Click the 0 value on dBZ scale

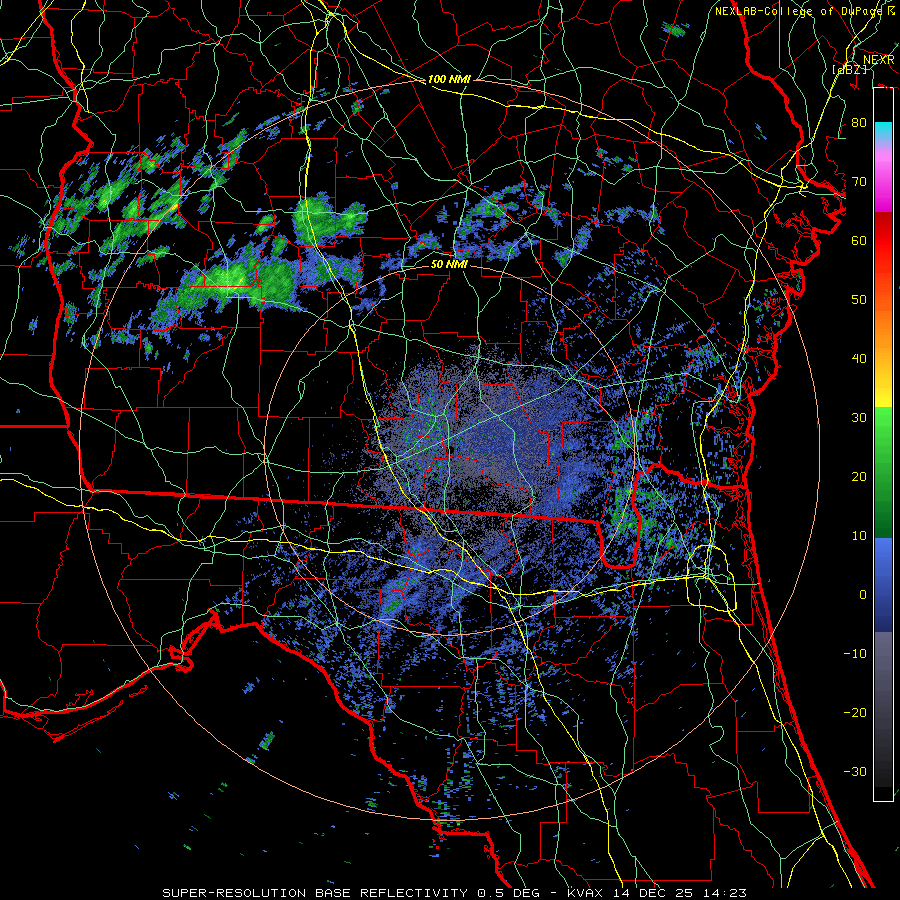pos(863,594)
